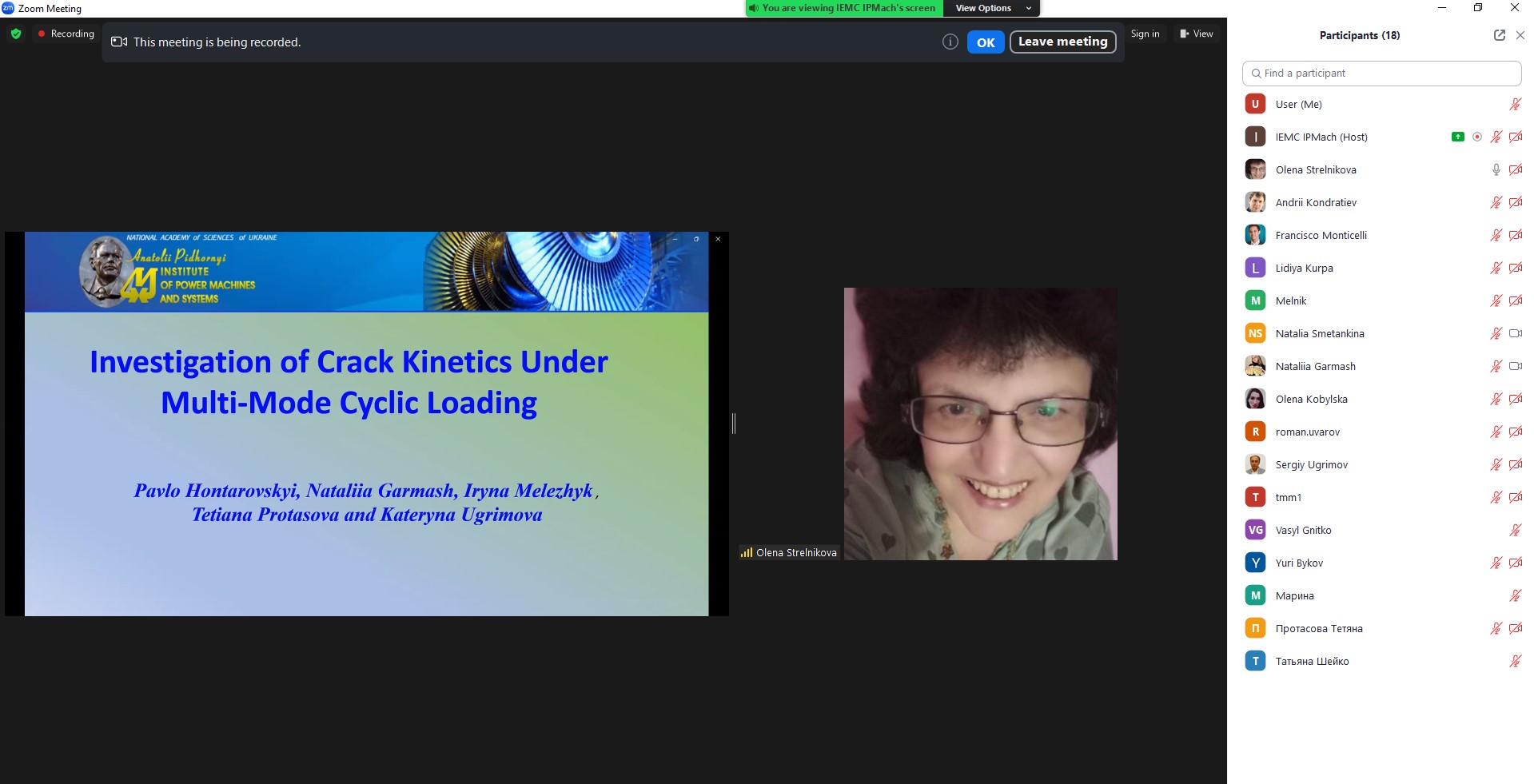Click the muted microphone icon for User (Me)
1534x784 pixels.
[1515, 104]
